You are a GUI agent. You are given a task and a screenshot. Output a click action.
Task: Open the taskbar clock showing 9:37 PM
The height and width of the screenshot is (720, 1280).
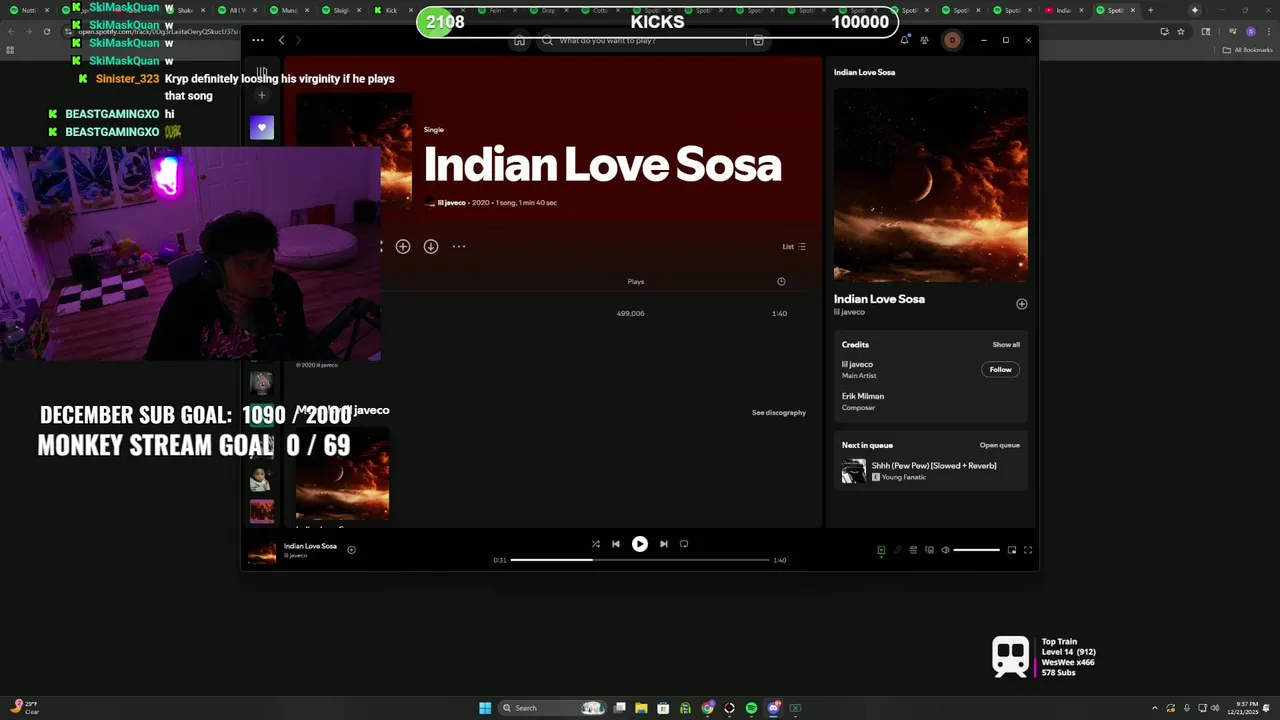tap(1241, 708)
